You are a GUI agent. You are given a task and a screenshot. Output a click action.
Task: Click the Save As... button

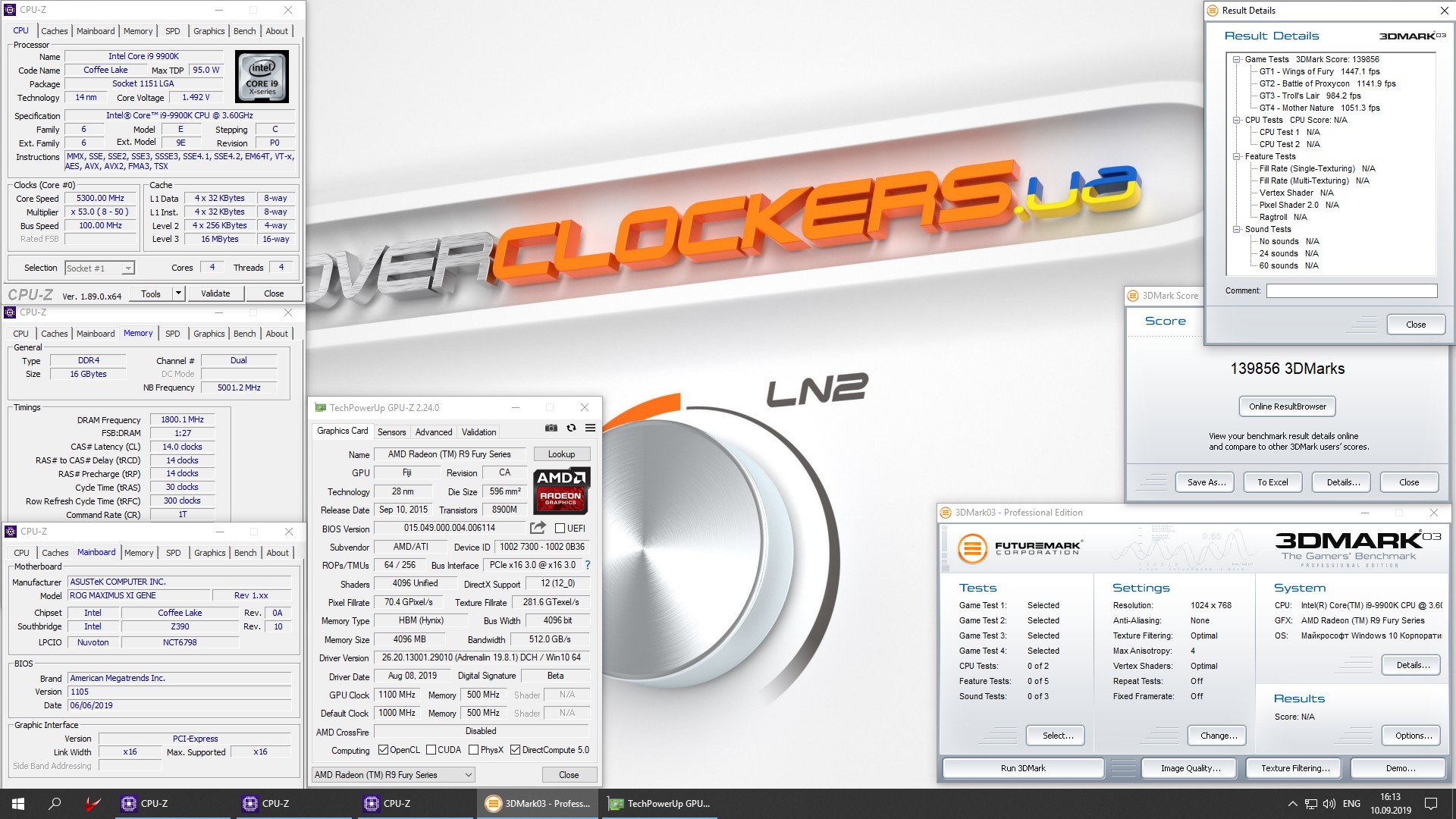[1207, 482]
